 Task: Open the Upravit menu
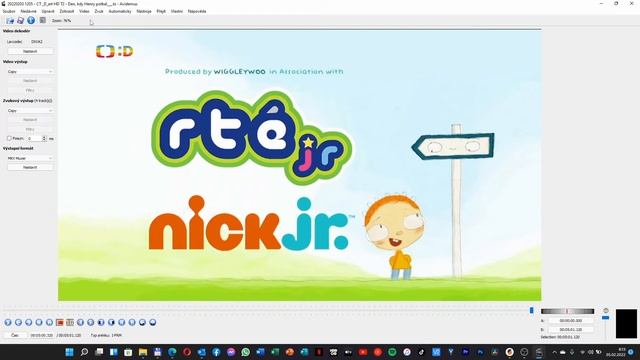(48, 11)
